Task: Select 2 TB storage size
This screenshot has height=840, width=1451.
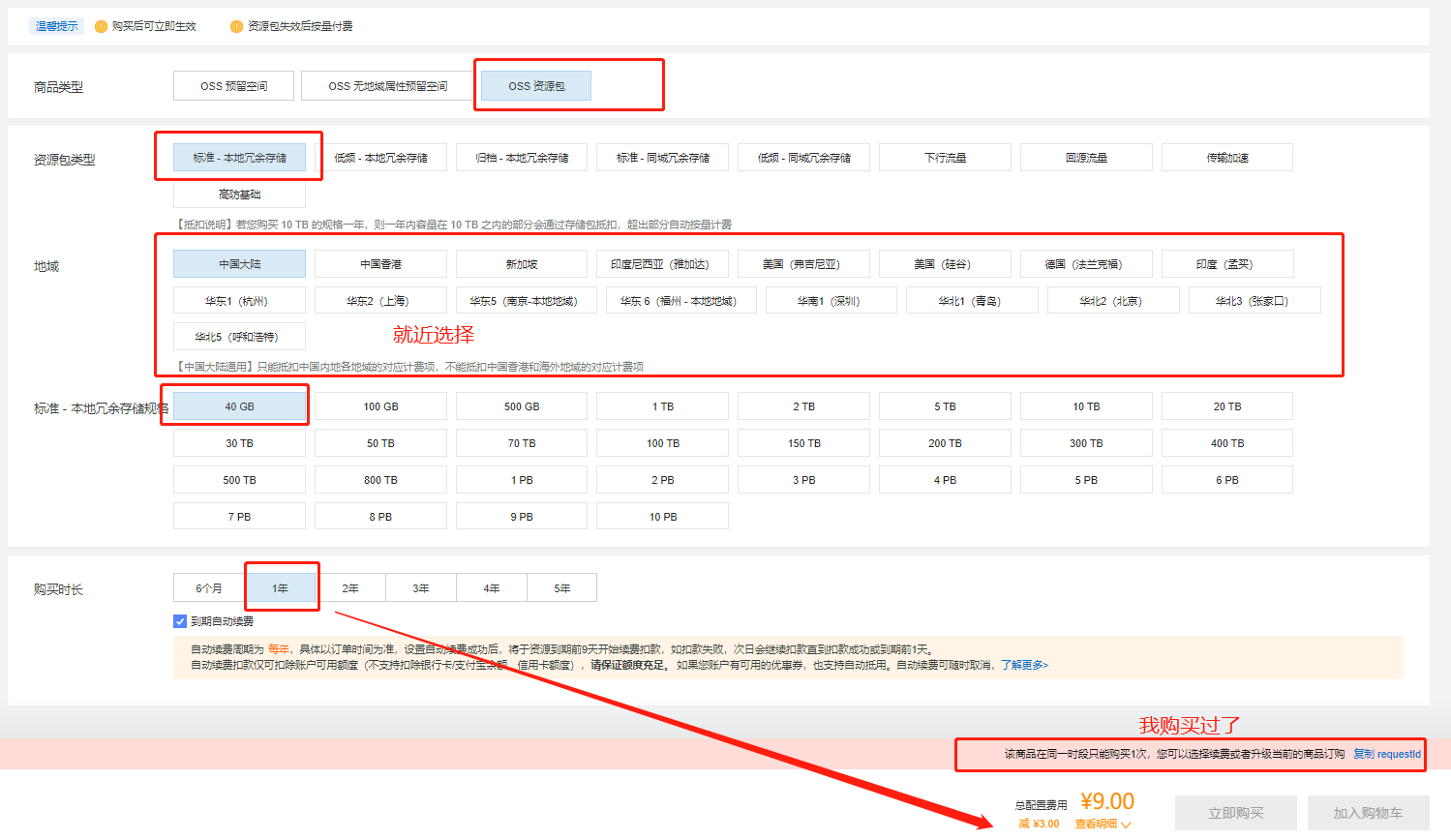Action: tap(803, 406)
